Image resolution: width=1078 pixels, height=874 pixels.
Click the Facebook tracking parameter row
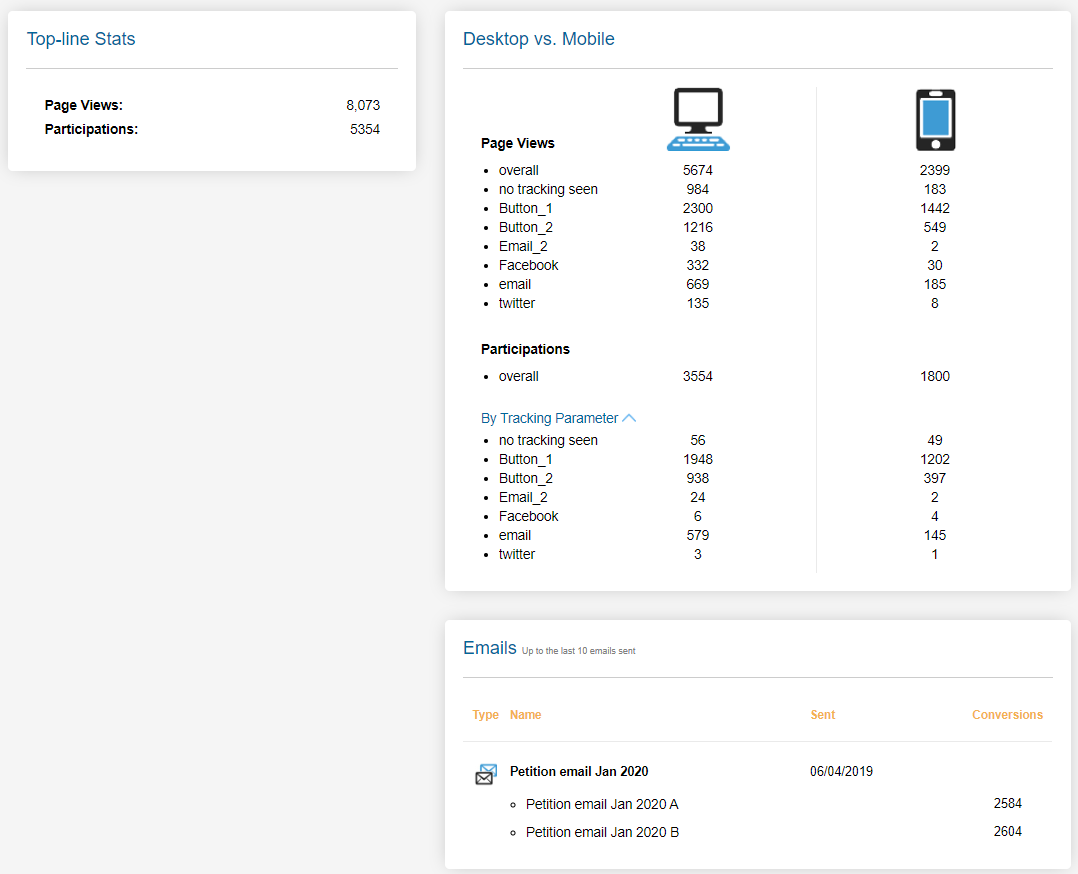point(529,515)
